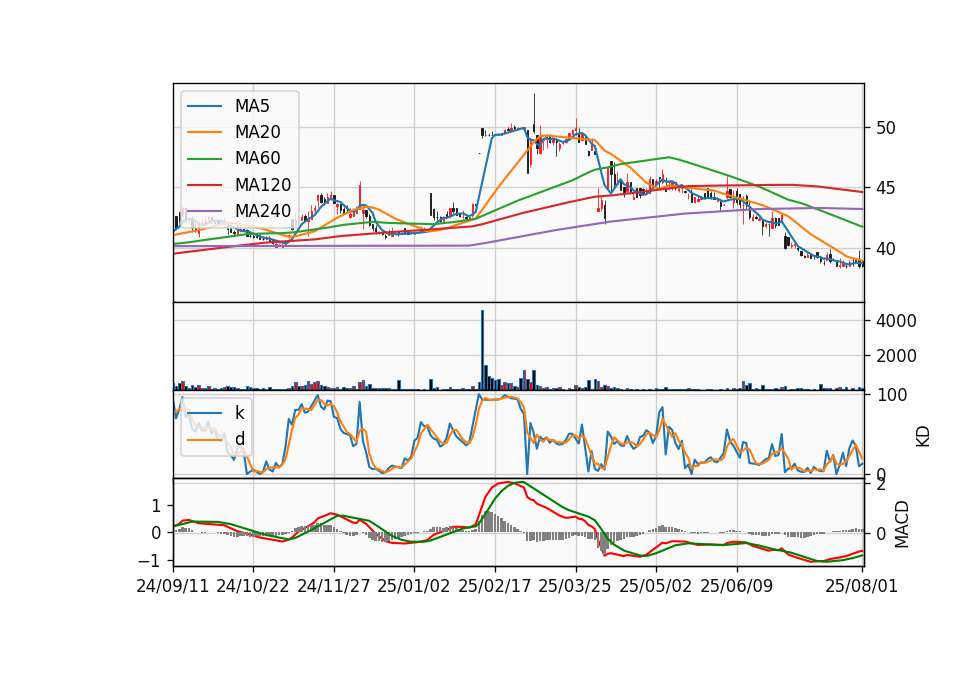Click the MACD axis title
Image resolution: width=960 pixels, height=690 pixels.
click(x=902, y=524)
